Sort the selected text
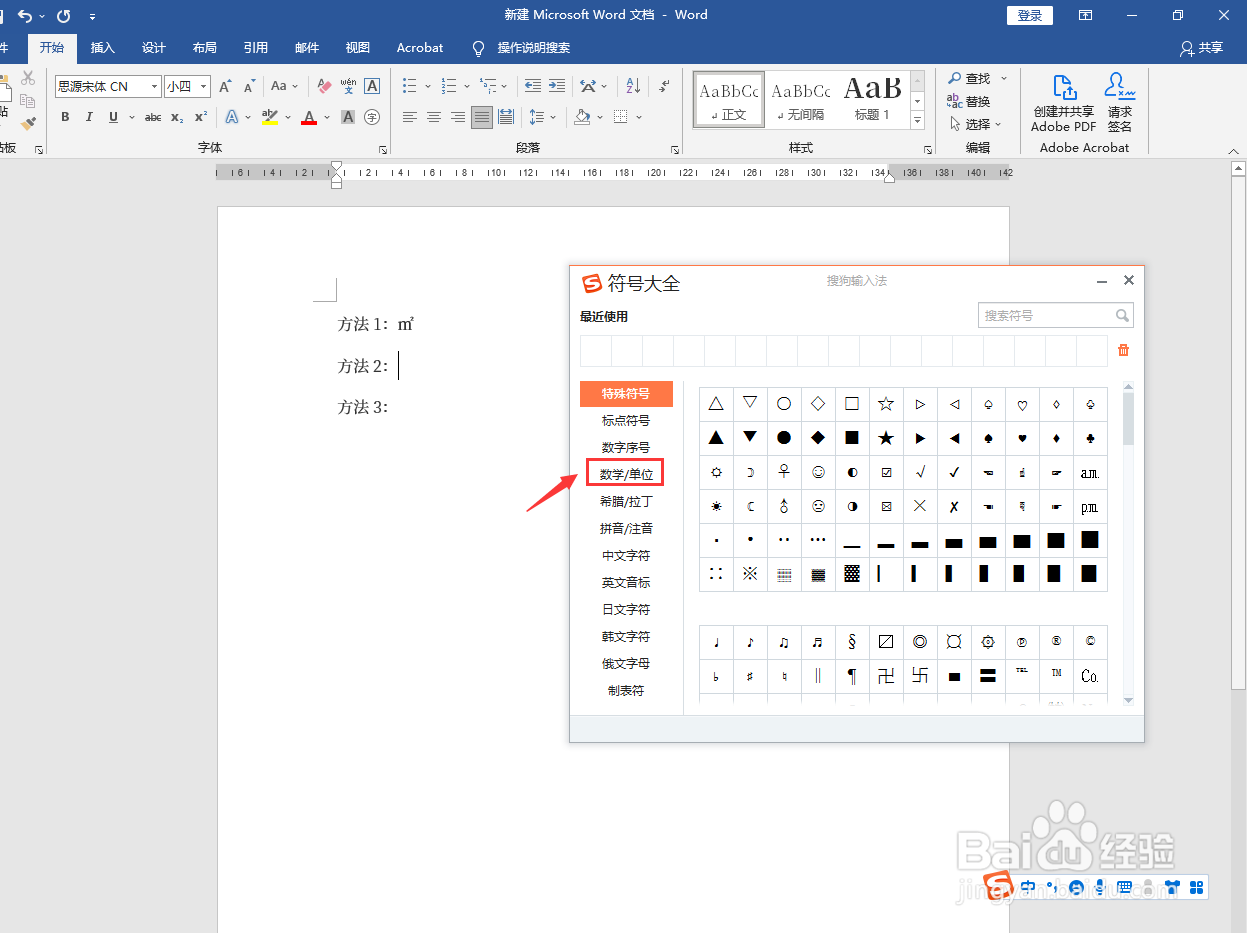 [634, 87]
